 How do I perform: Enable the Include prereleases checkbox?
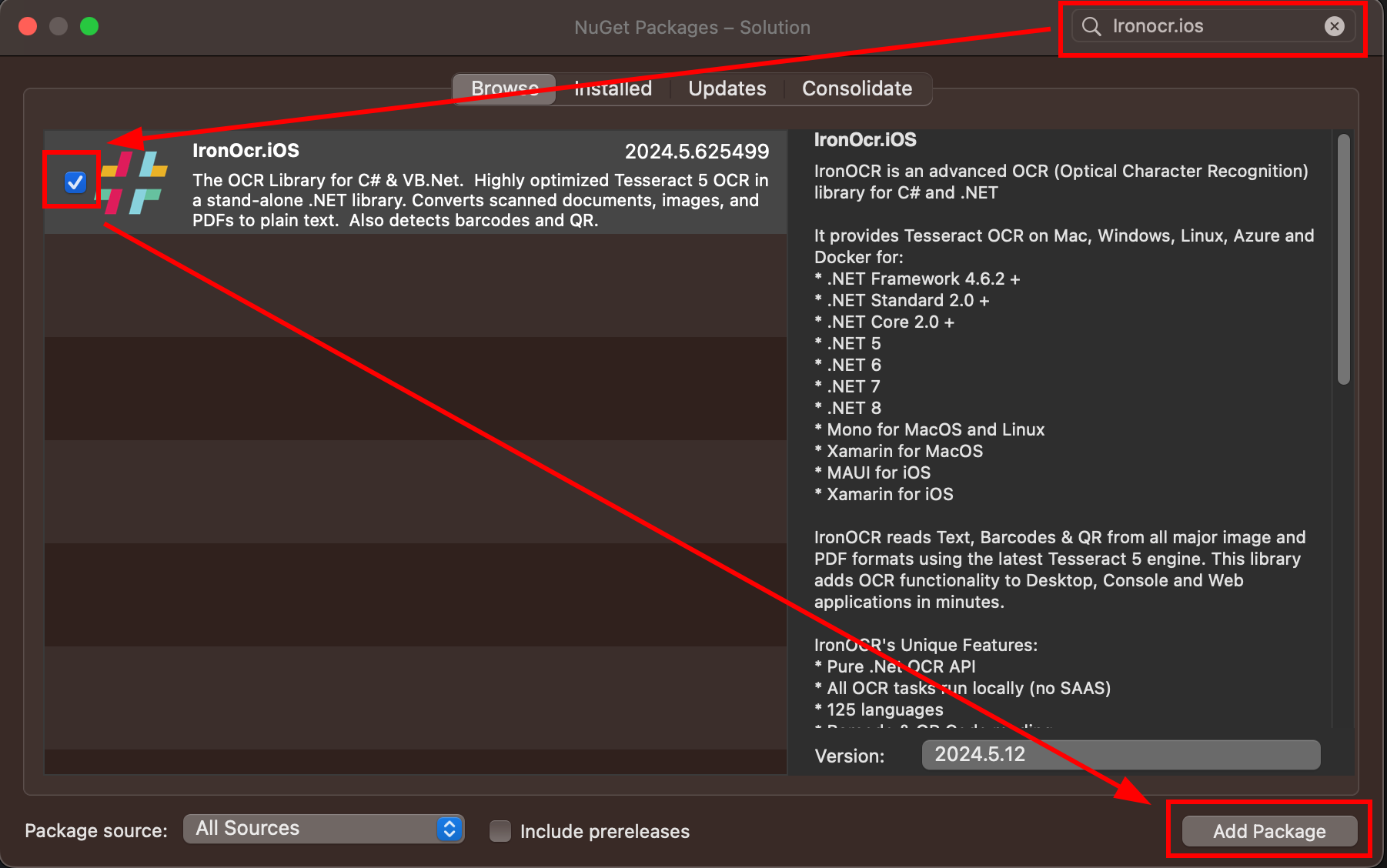500,831
